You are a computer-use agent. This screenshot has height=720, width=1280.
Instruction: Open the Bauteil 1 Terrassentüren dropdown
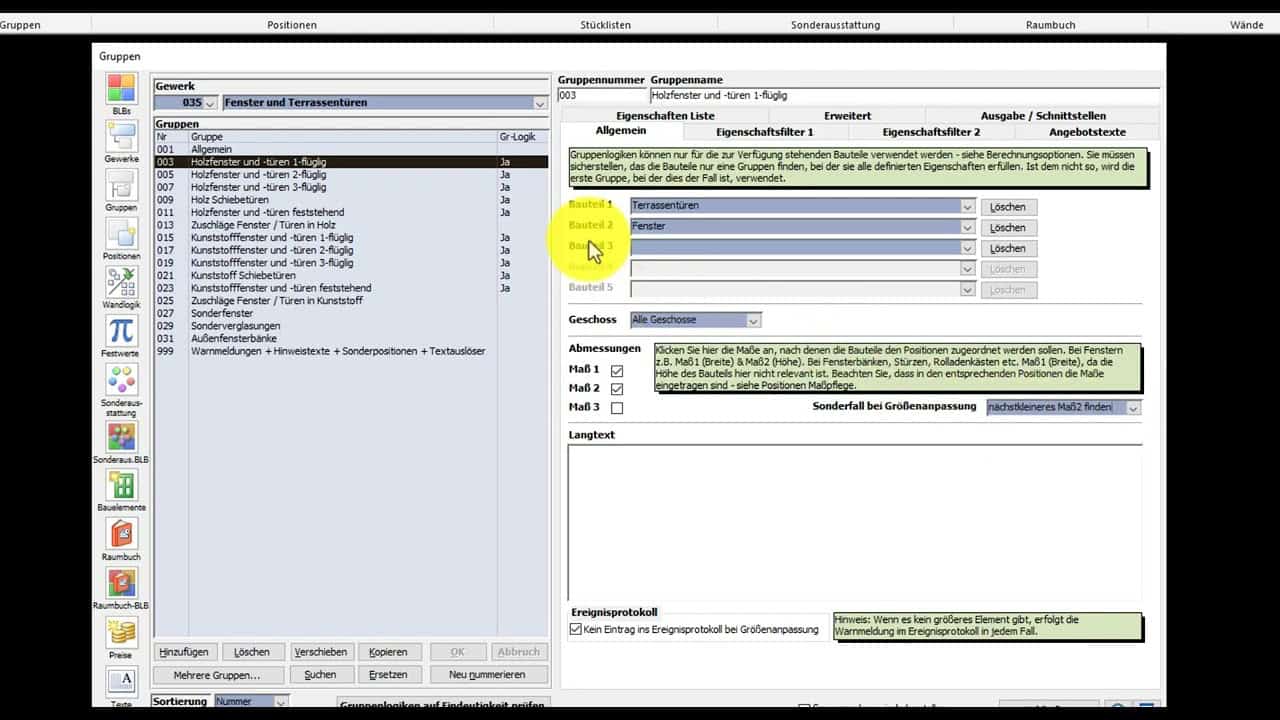[967, 206]
